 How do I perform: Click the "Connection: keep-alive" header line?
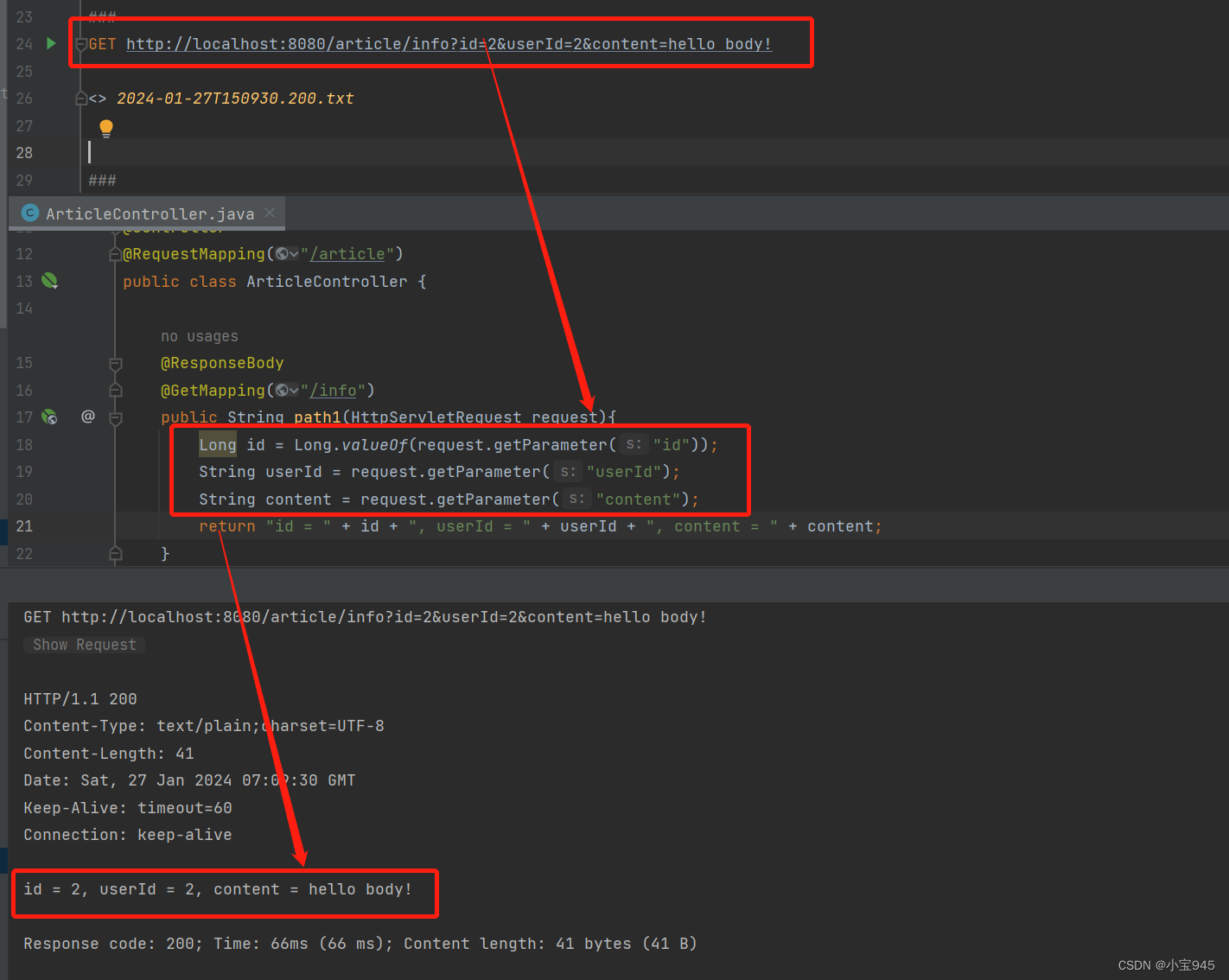pos(128,835)
